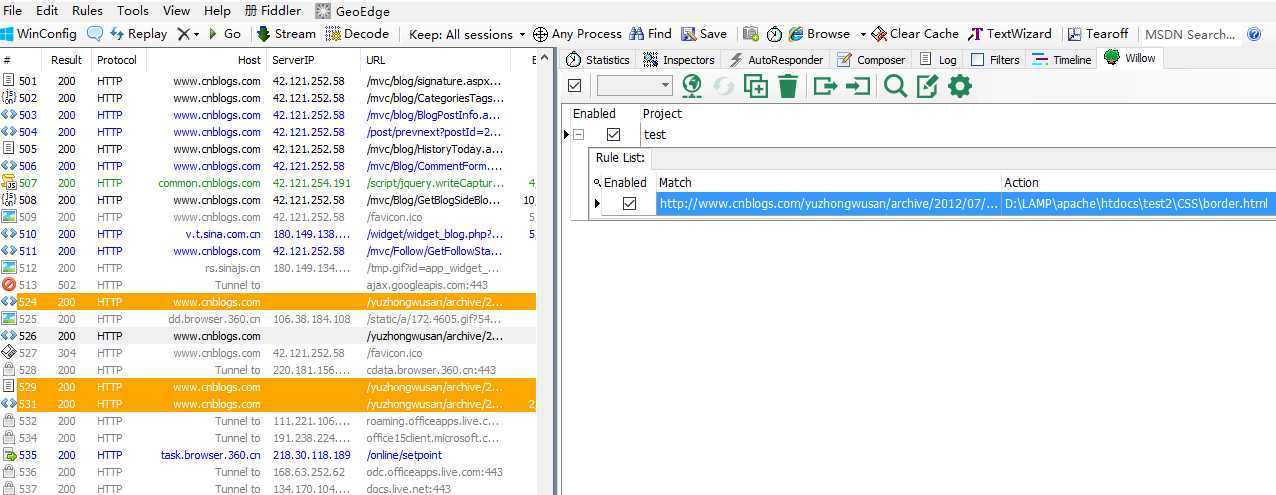Open the GeoEdge menu item
The height and width of the screenshot is (495, 1276).
click(354, 10)
